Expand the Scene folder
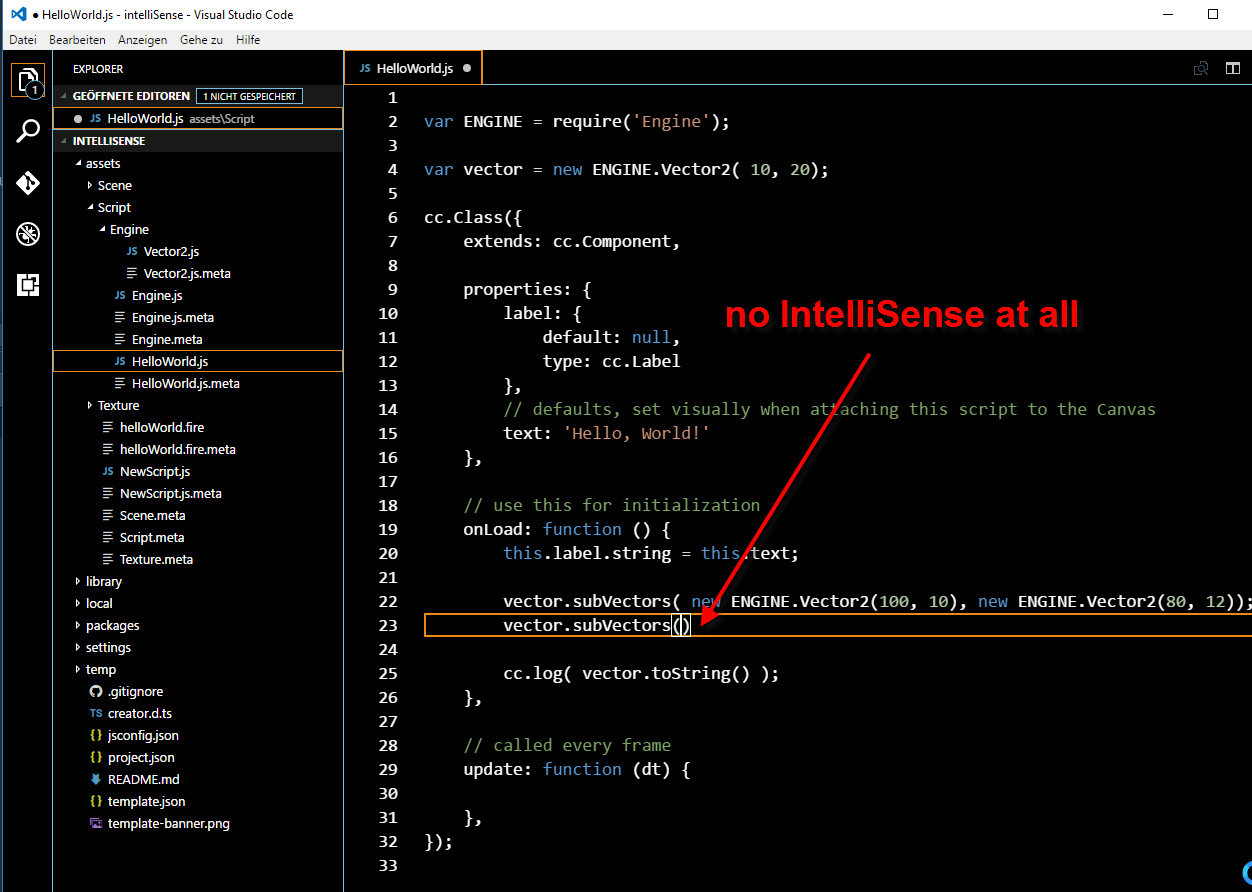 click(114, 185)
